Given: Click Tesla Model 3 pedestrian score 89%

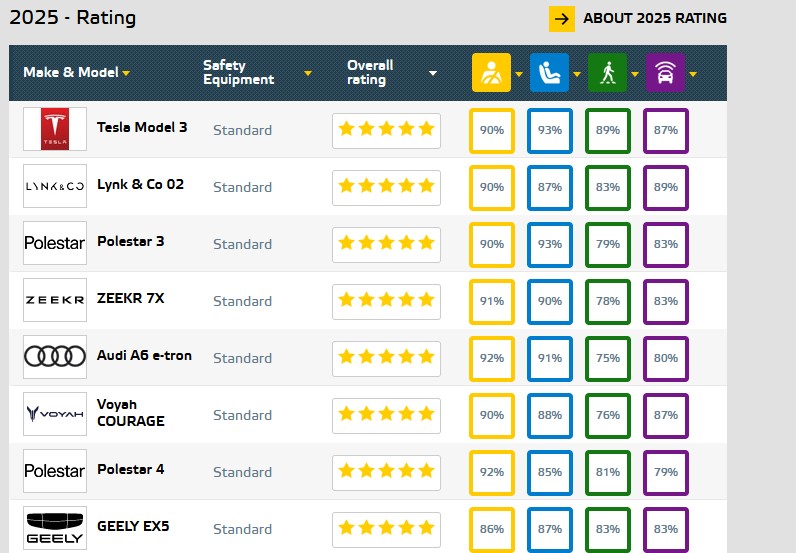Looking at the screenshot, I should pyautogui.click(x=608, y=131).
